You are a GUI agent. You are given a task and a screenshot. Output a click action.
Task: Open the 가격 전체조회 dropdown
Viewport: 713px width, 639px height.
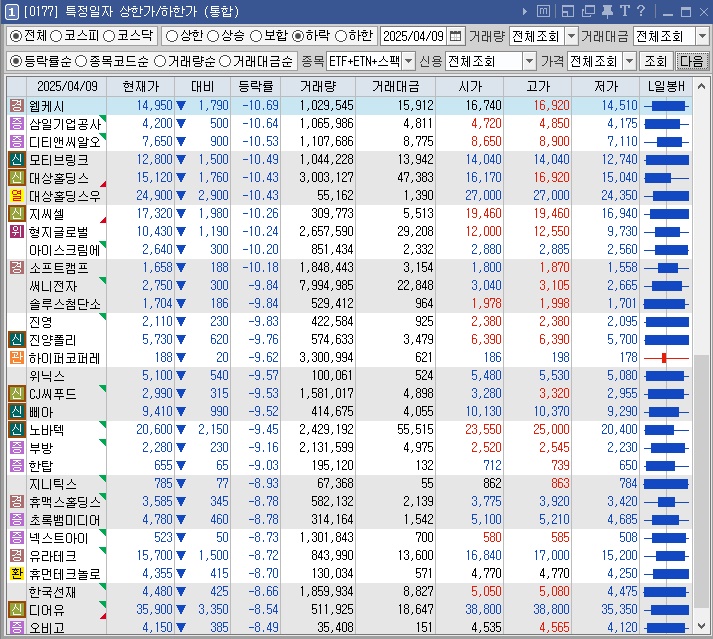point(629,61)
